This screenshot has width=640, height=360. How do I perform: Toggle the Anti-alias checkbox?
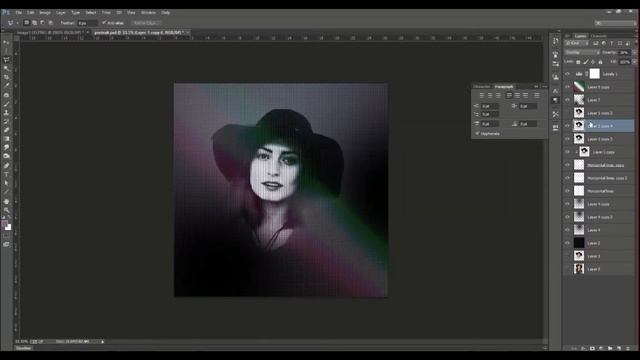coord(104,23)
